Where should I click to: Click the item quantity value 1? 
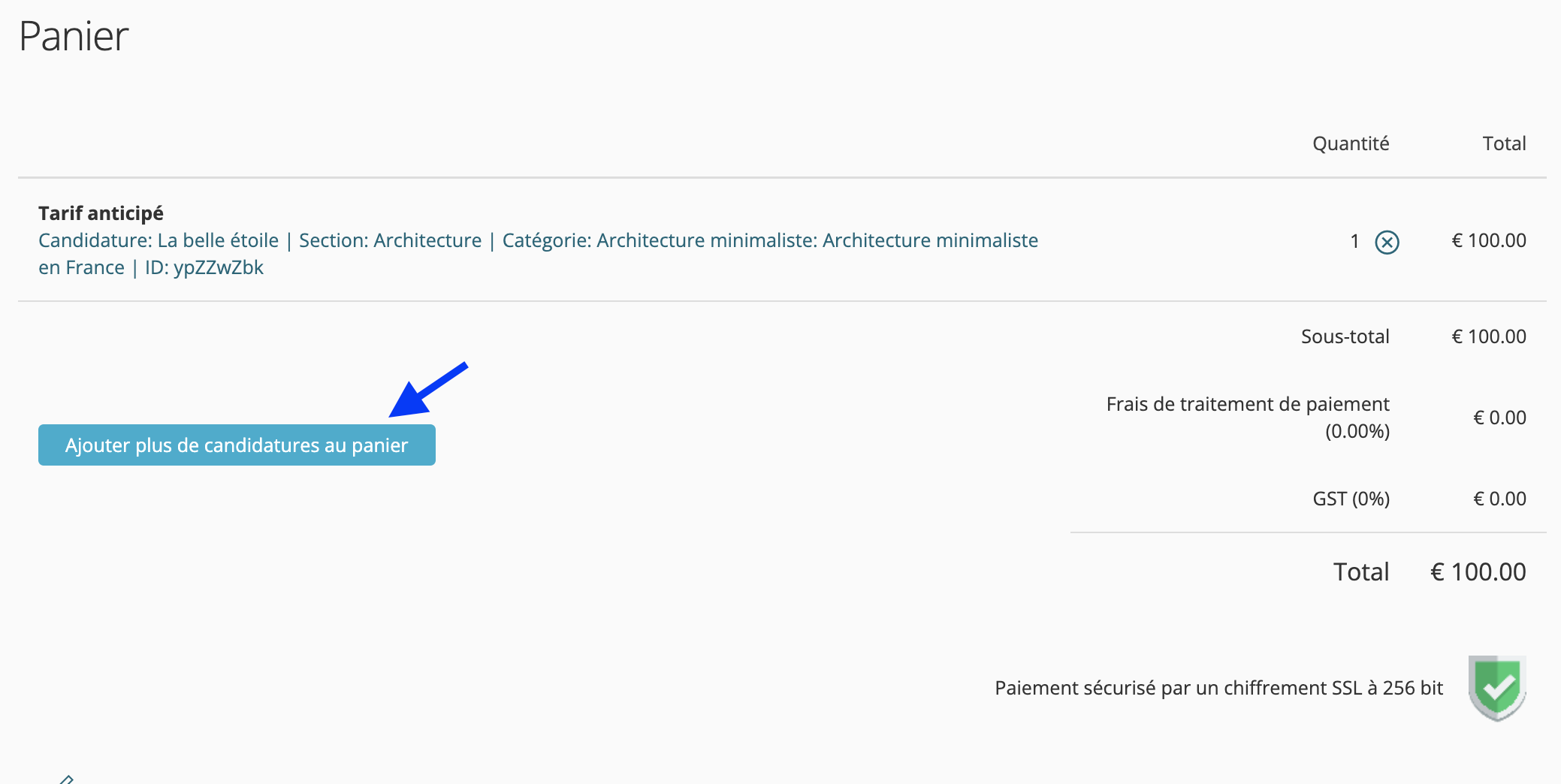click(1354, 241)
